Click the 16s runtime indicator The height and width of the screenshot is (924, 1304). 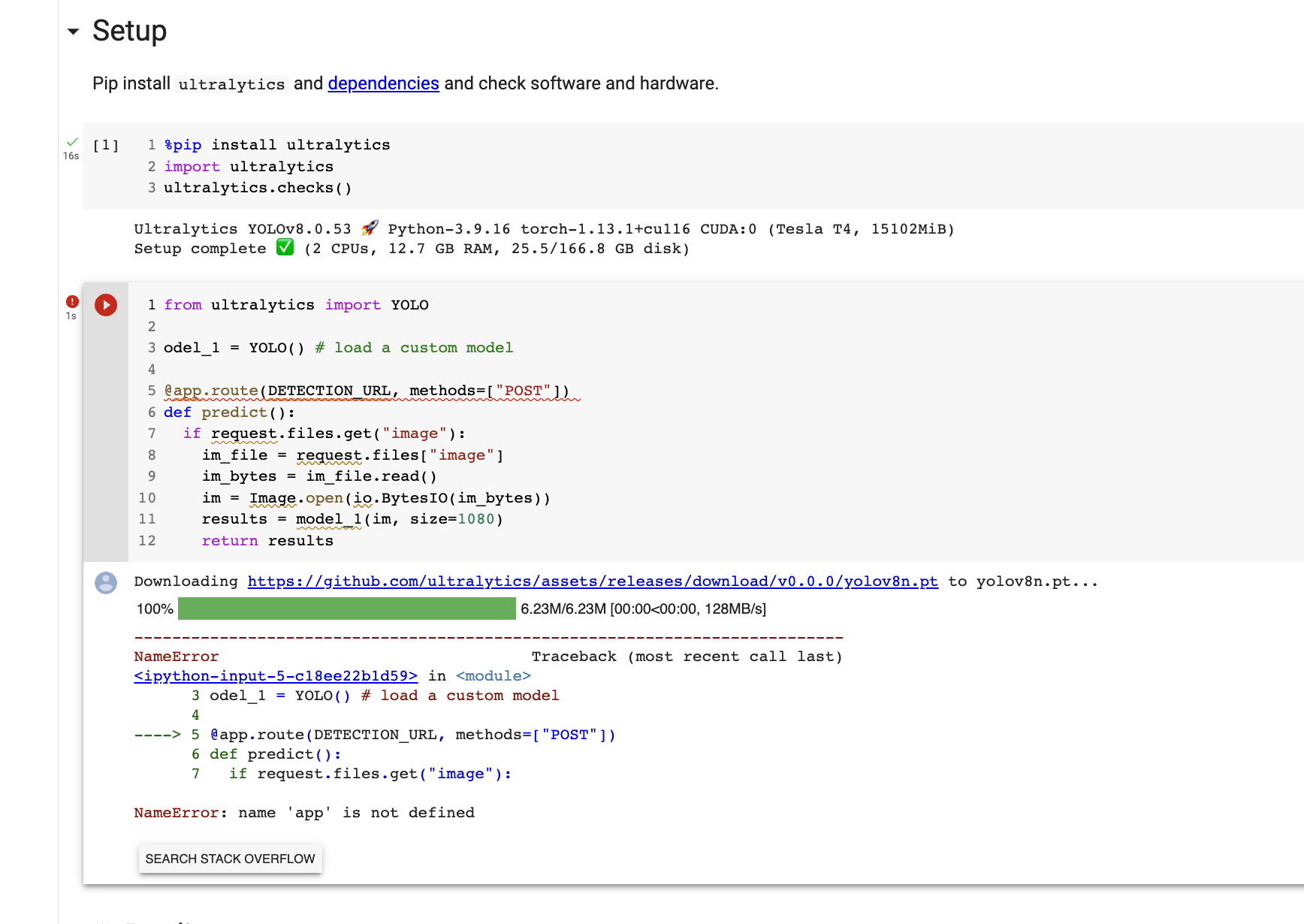pyautogui.click(x=71, y=155)
